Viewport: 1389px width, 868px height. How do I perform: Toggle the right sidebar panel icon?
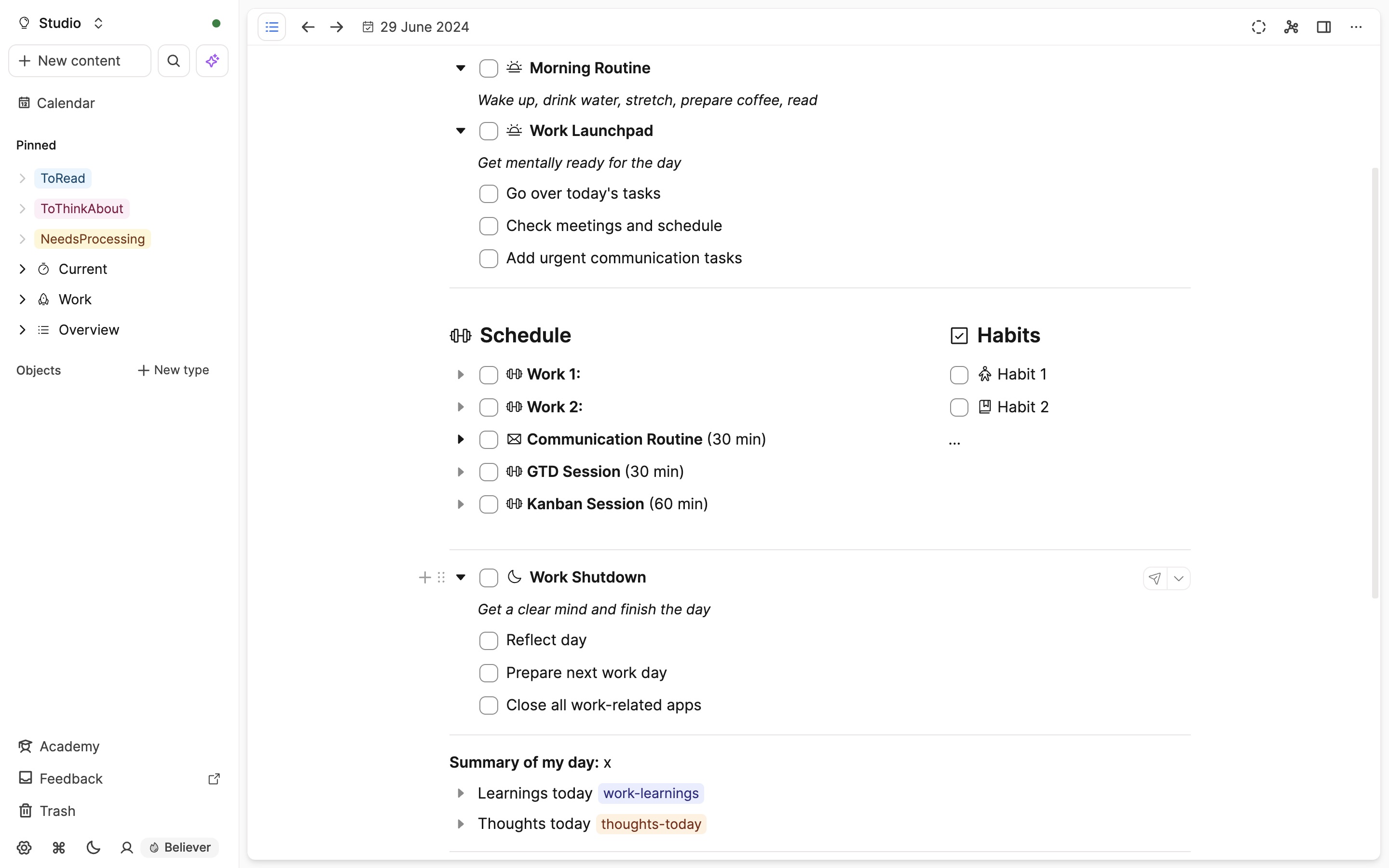click(1323, 27)
